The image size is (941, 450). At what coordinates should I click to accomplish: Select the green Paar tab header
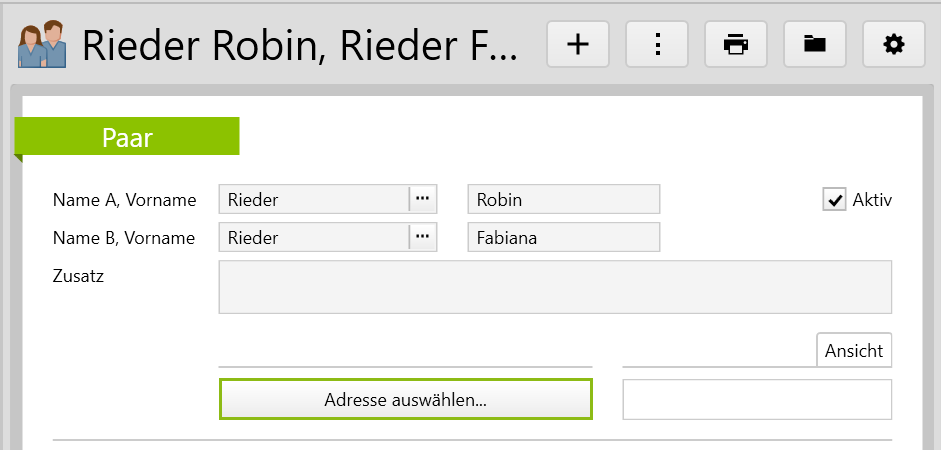click(x=127, y=137)
